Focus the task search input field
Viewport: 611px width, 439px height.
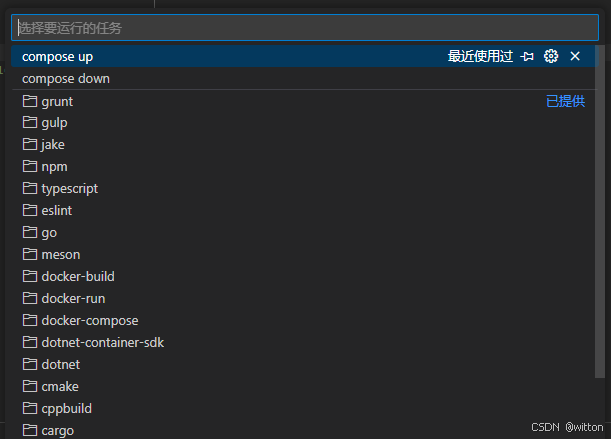click(x=300, y=28)
